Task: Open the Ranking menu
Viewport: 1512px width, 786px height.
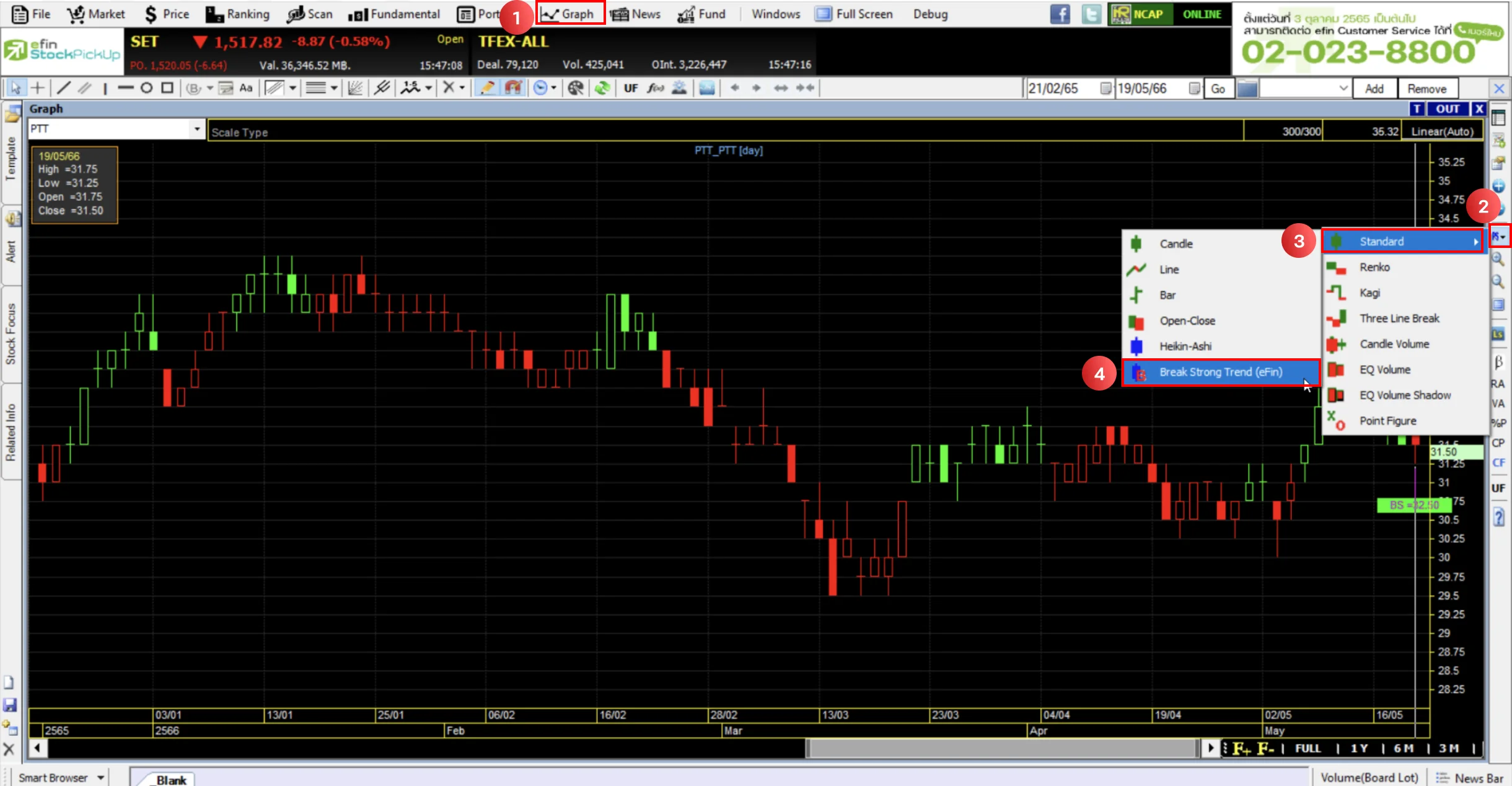Action: pyautogui.click(x=237, y=14)
